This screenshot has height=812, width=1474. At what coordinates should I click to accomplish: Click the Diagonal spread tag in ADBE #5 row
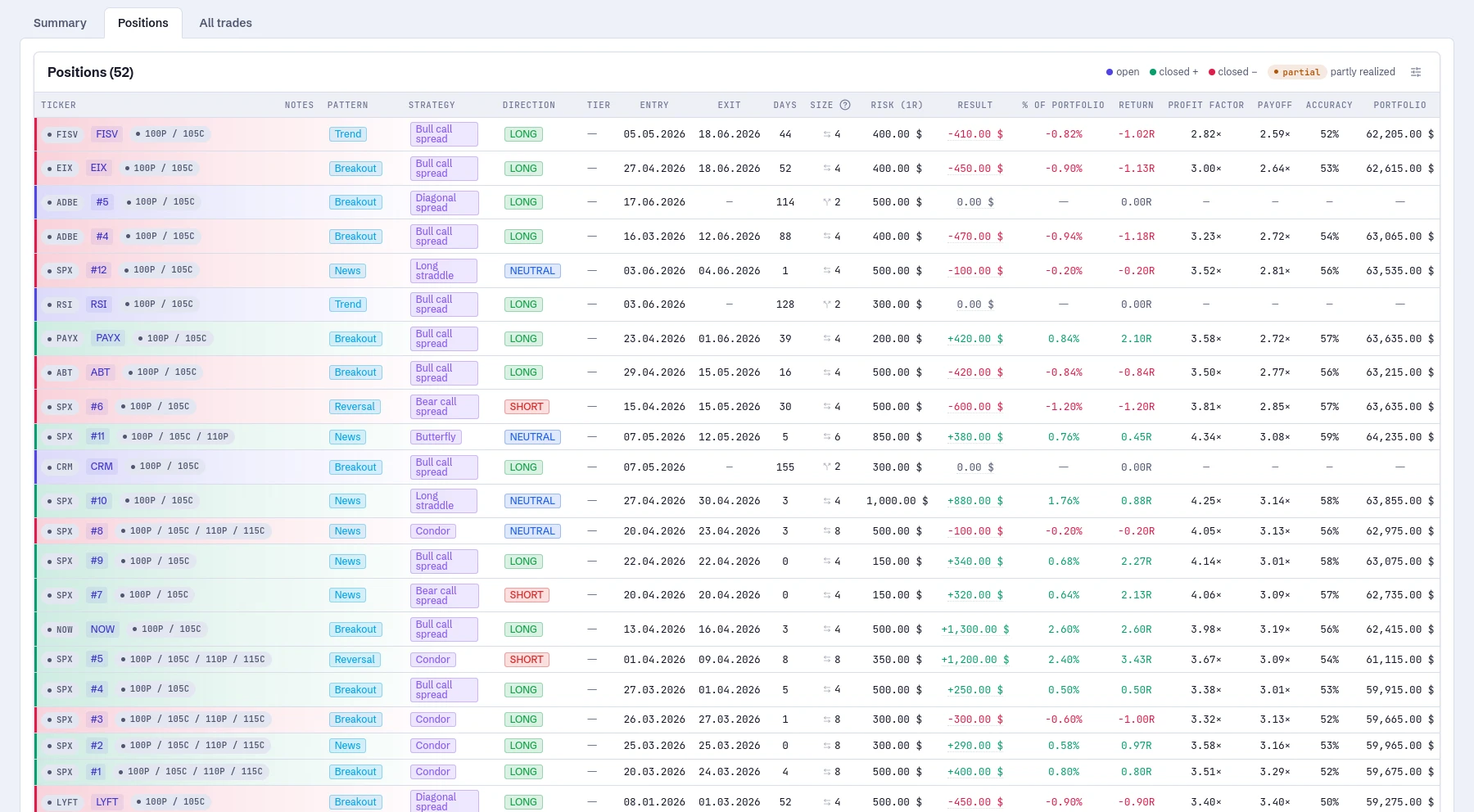click(x=444, y=202)
